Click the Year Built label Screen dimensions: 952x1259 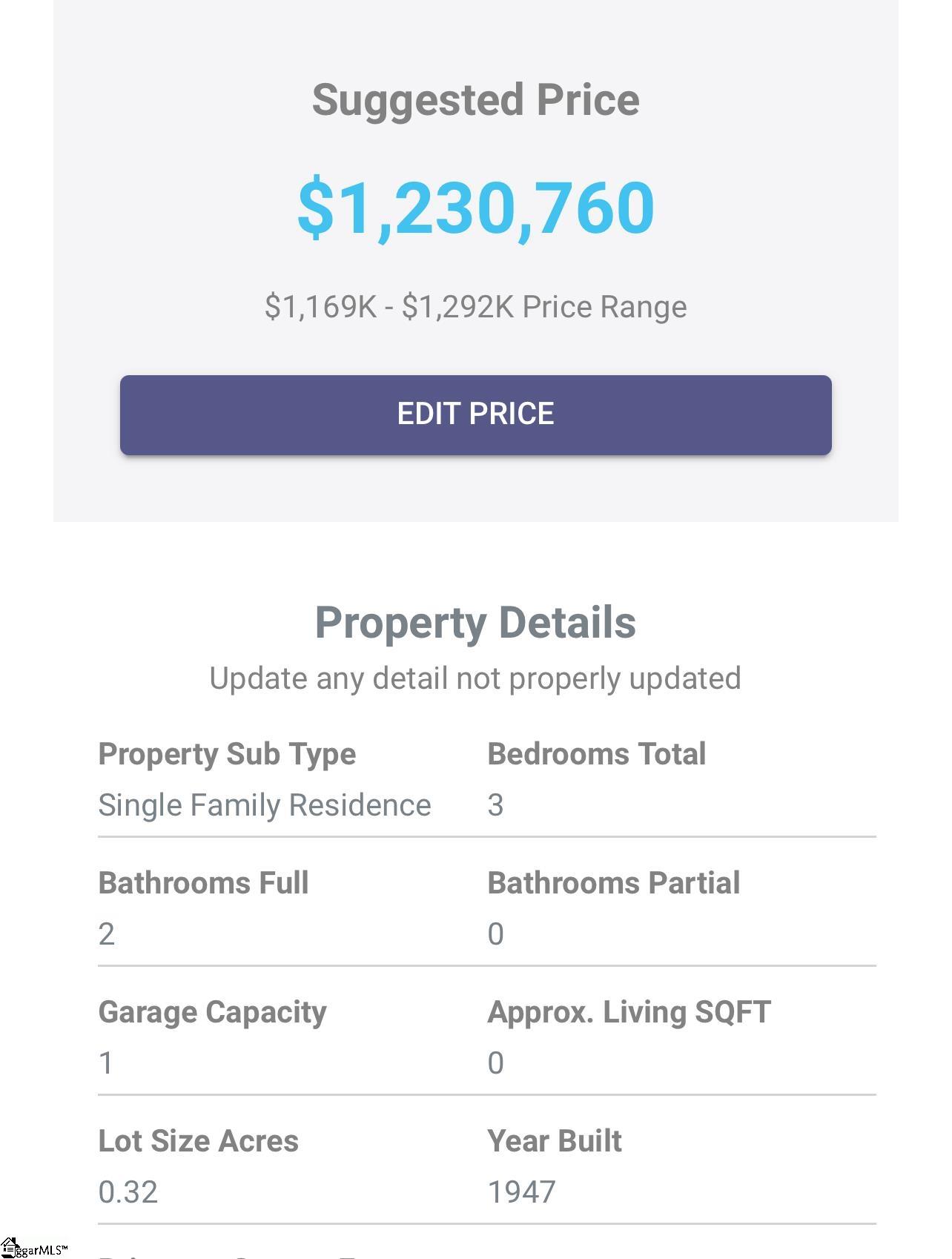[x=555, y=1141]
